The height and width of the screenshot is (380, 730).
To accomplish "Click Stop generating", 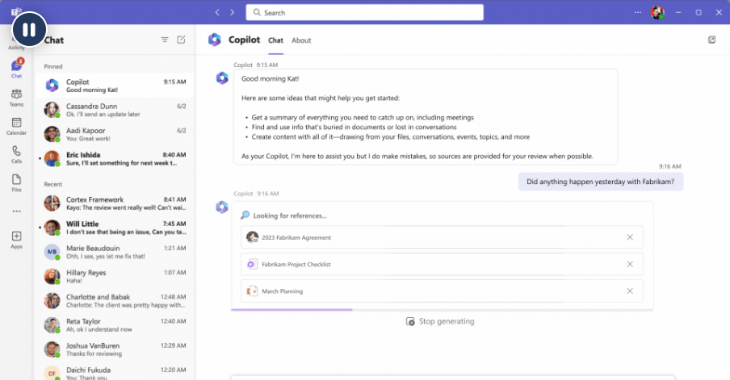I will tap(440, 321).
